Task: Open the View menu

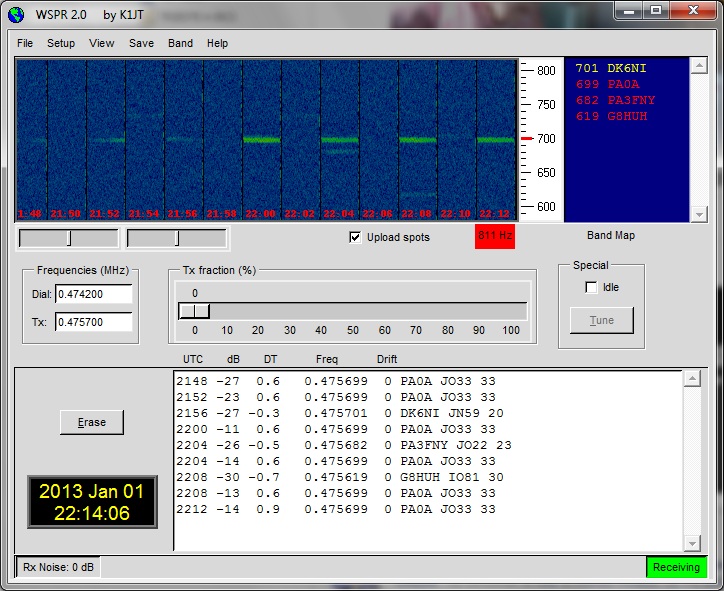Action: [102, 43]
